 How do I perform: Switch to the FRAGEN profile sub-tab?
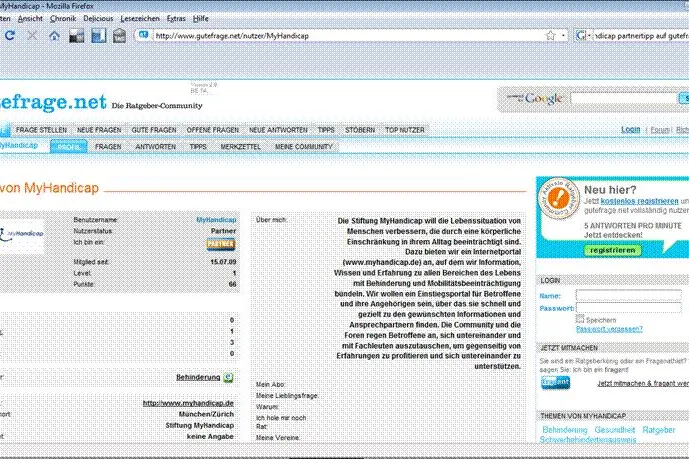click(108, 147)
